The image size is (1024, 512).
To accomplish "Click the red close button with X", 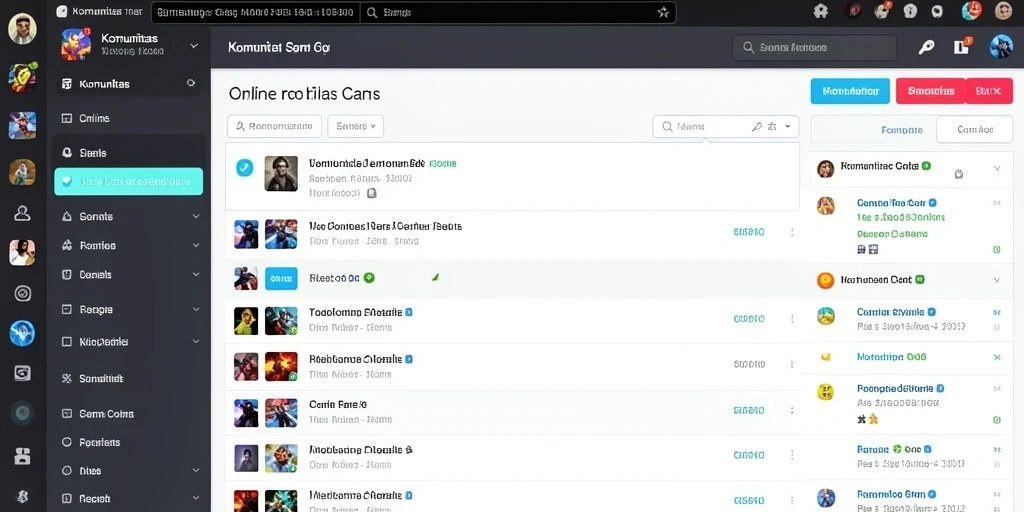I will click(989, 91).
